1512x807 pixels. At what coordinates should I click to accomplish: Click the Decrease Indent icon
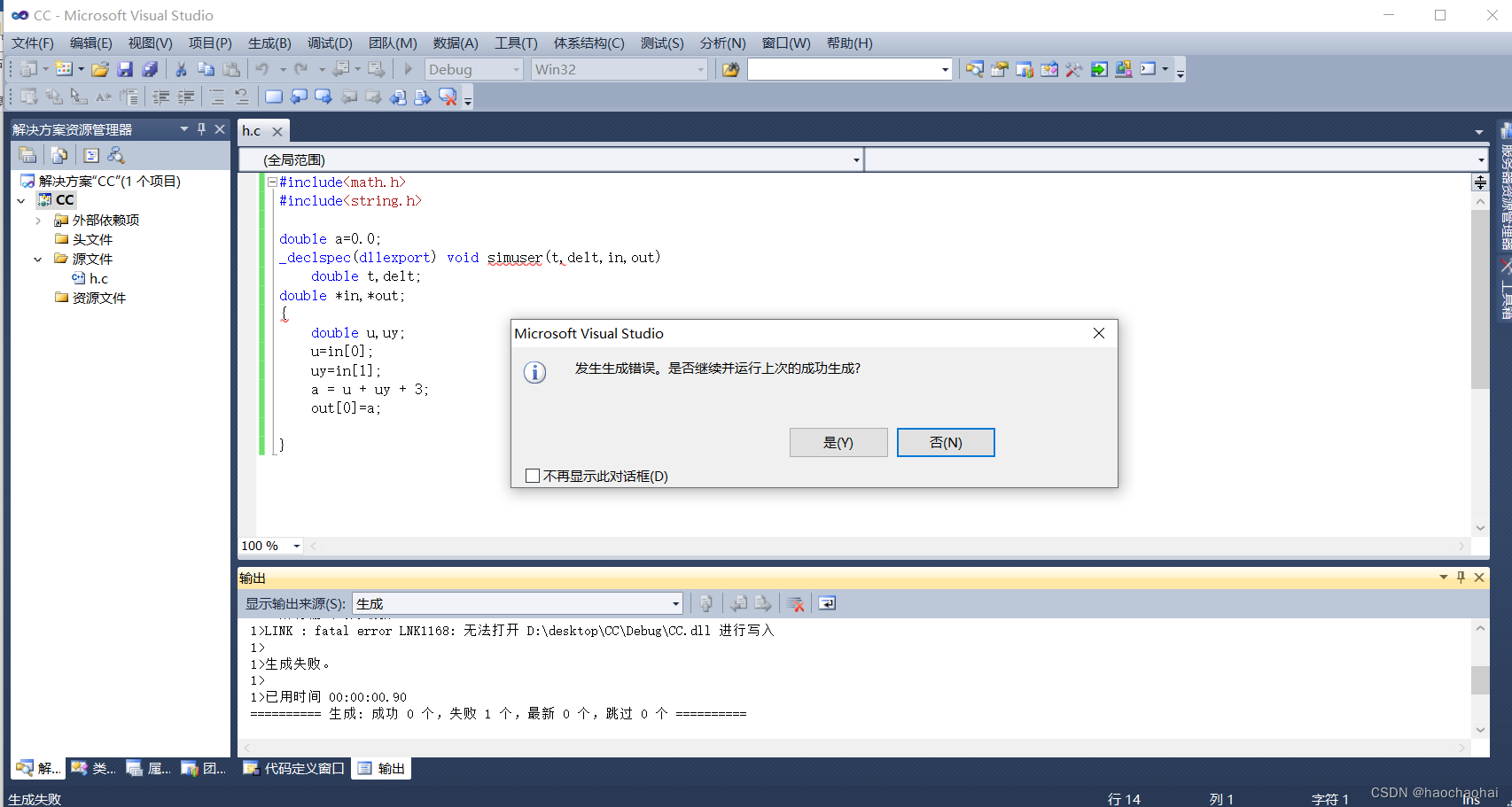pyautogui.click(x=161, y=97)
